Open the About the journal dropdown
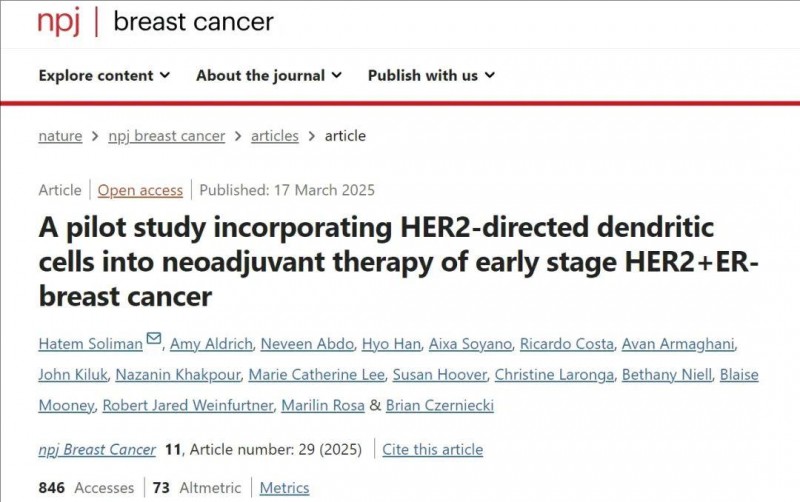 (269, 76)
